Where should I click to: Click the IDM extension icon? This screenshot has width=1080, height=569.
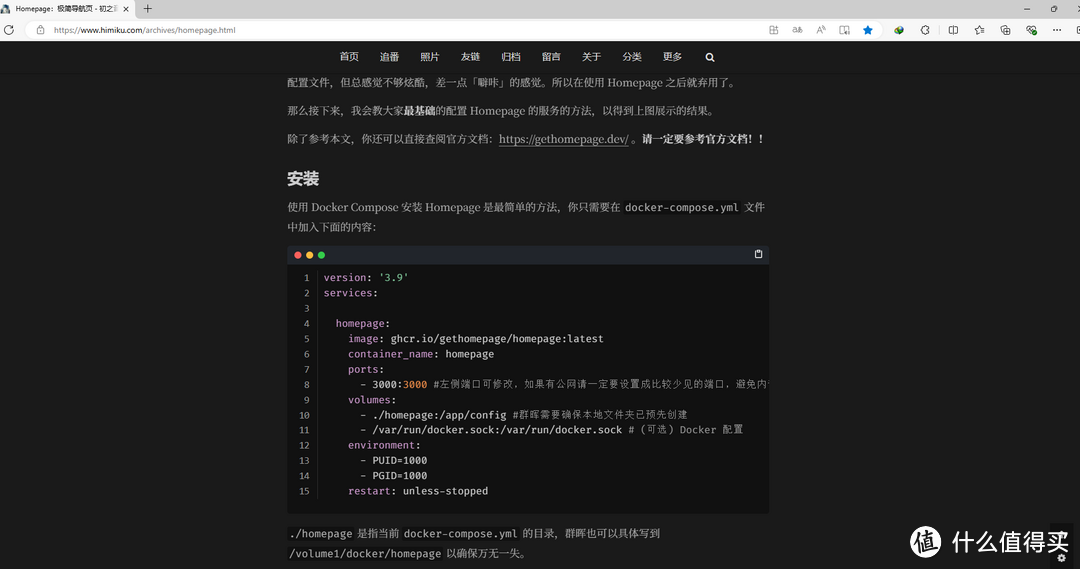point(899,30)
